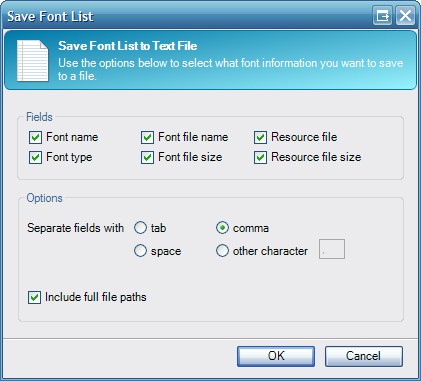The height and width of the screenshot is (381, 421).
Task: Select the tab separator radio button
Action: coord(140,228)
